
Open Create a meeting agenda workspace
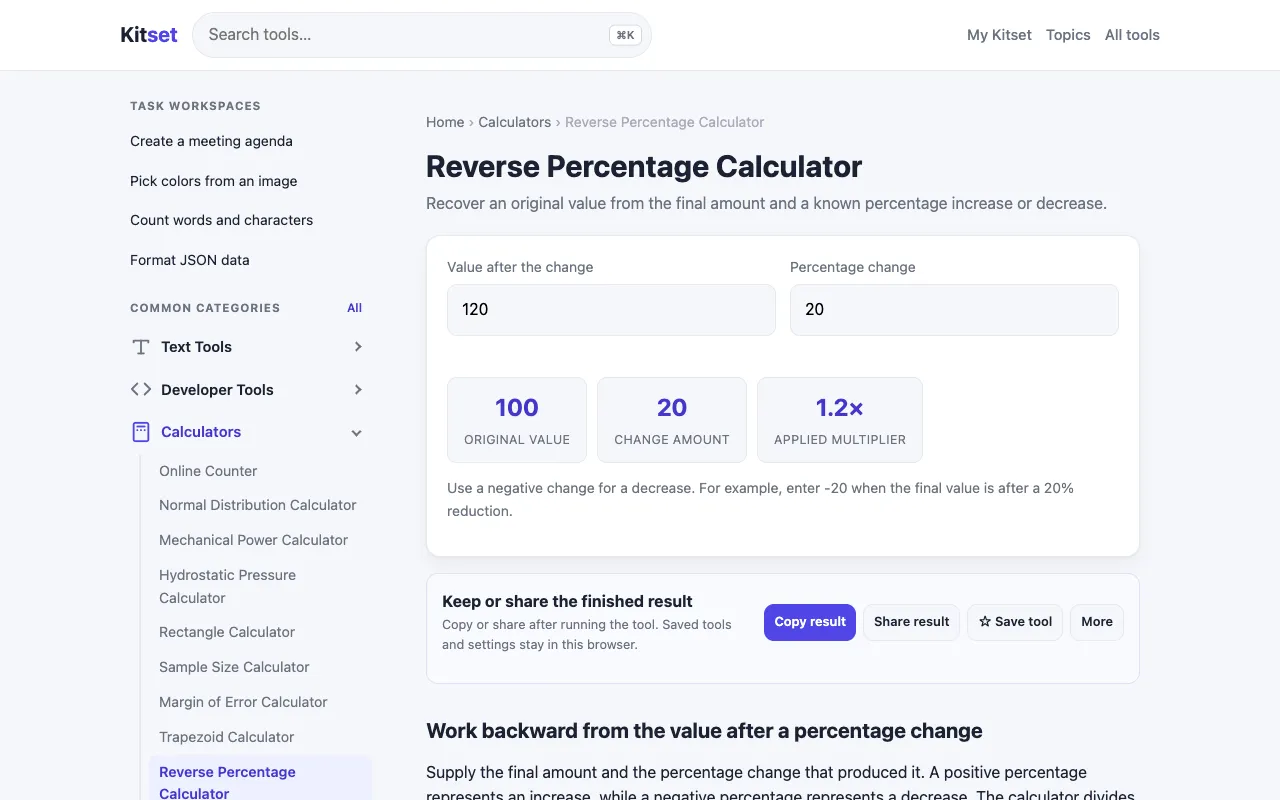(211, 141)
